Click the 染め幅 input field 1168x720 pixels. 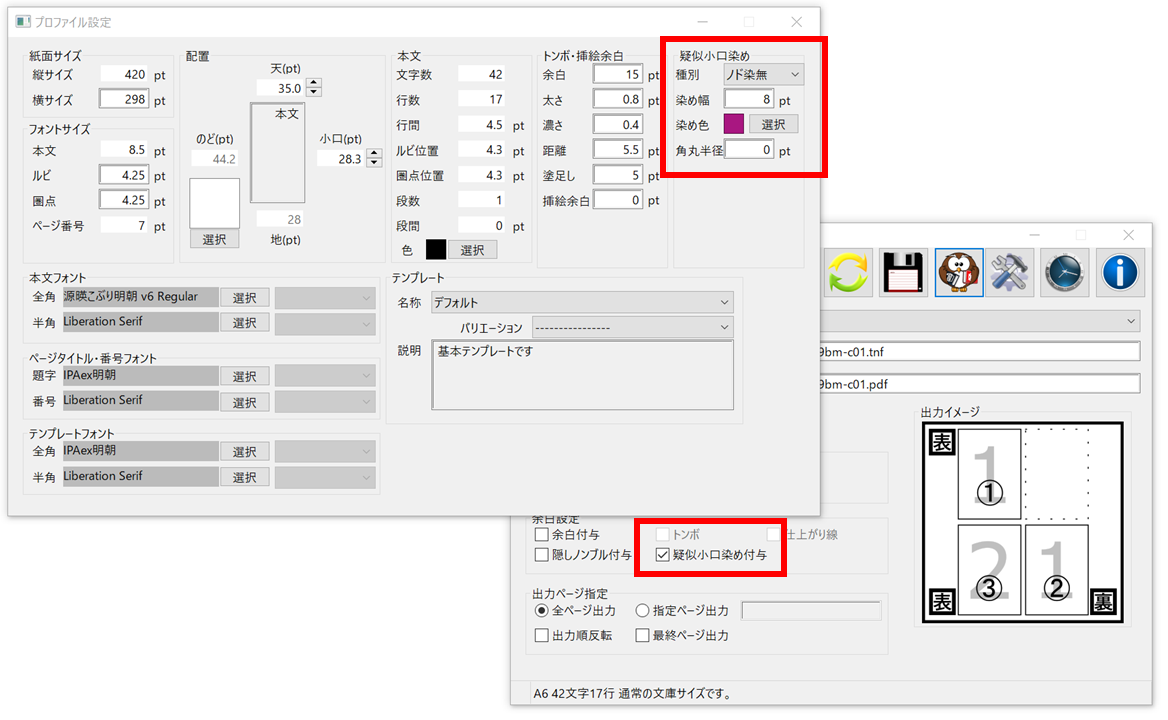tap(749, 99)
